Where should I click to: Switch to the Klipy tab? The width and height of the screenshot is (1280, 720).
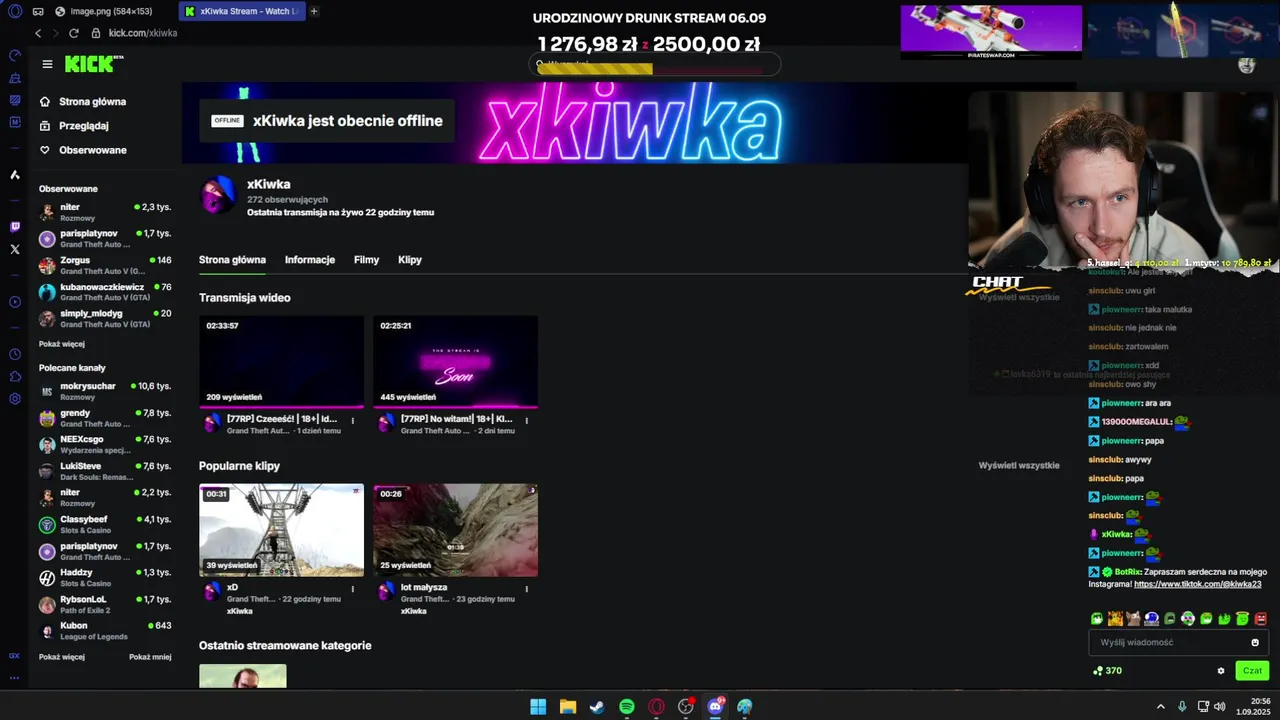click(410, 260)
